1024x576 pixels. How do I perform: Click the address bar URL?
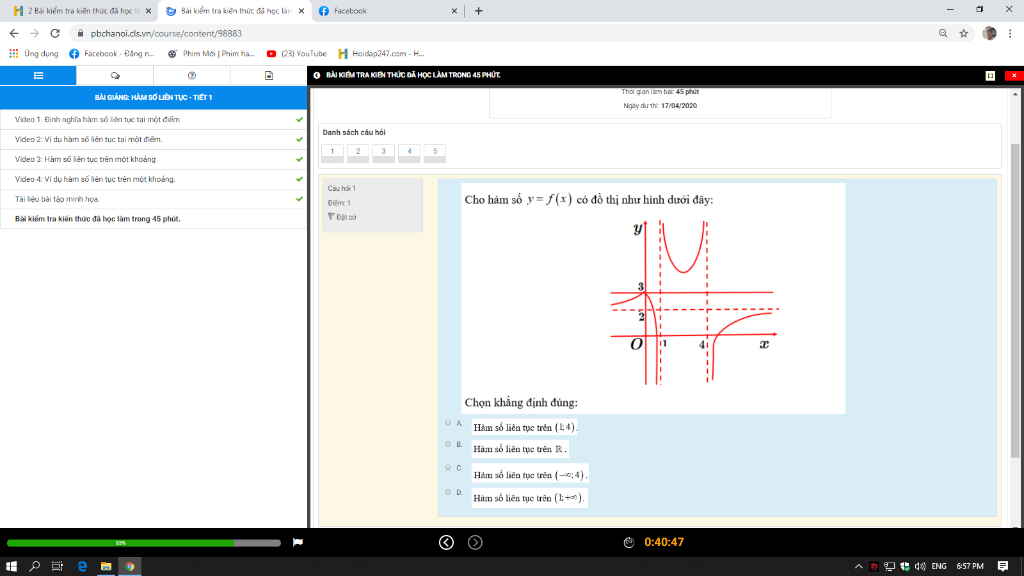pyautogui.click(x=166, y=33)
